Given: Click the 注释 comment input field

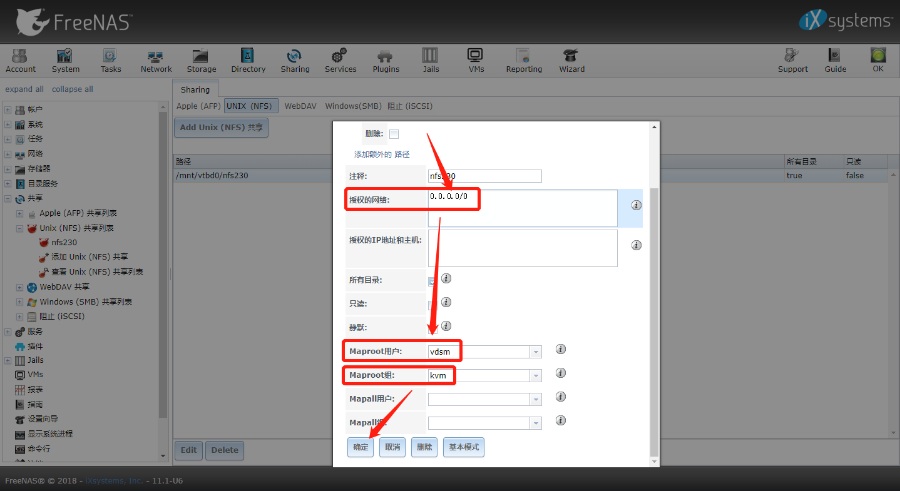Looking at the screenshot, I should (484, 176).
